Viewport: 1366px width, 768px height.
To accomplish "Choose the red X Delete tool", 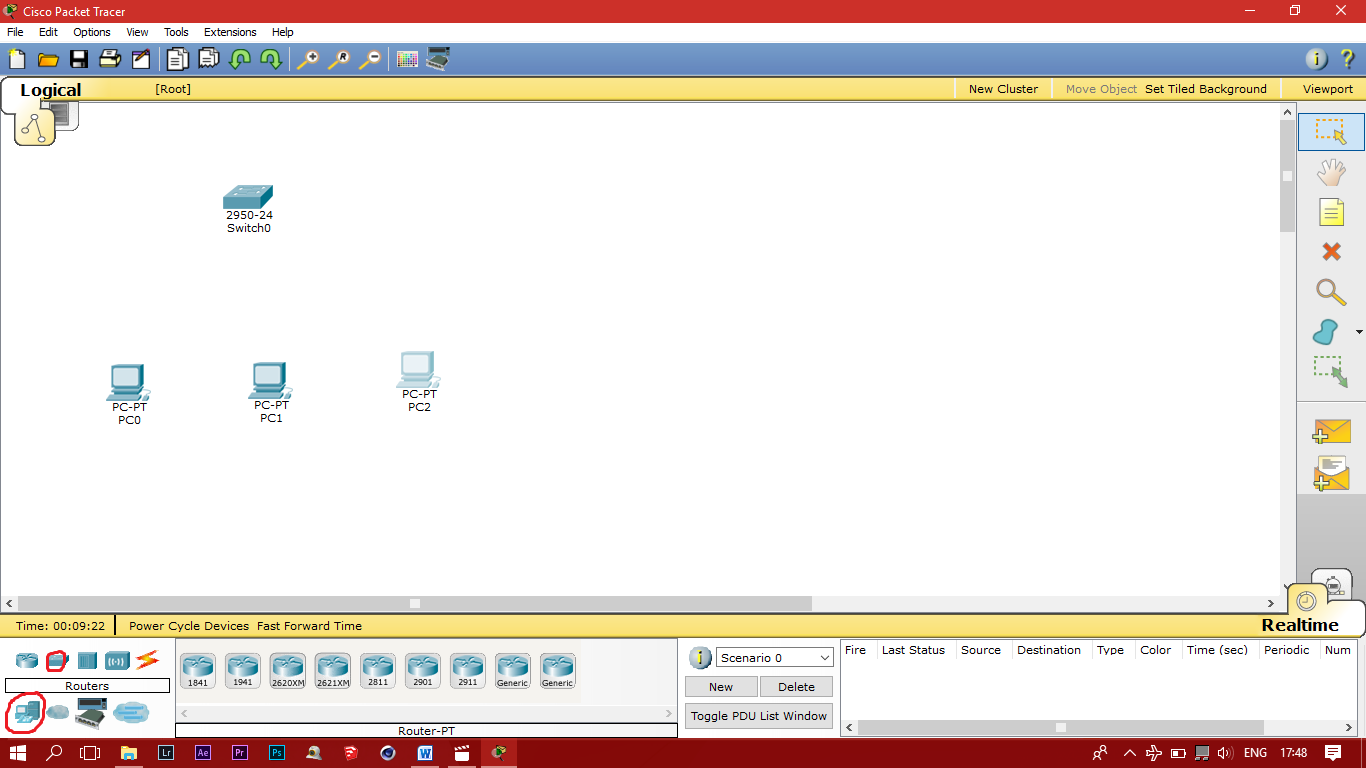I will click(1331, 251).
